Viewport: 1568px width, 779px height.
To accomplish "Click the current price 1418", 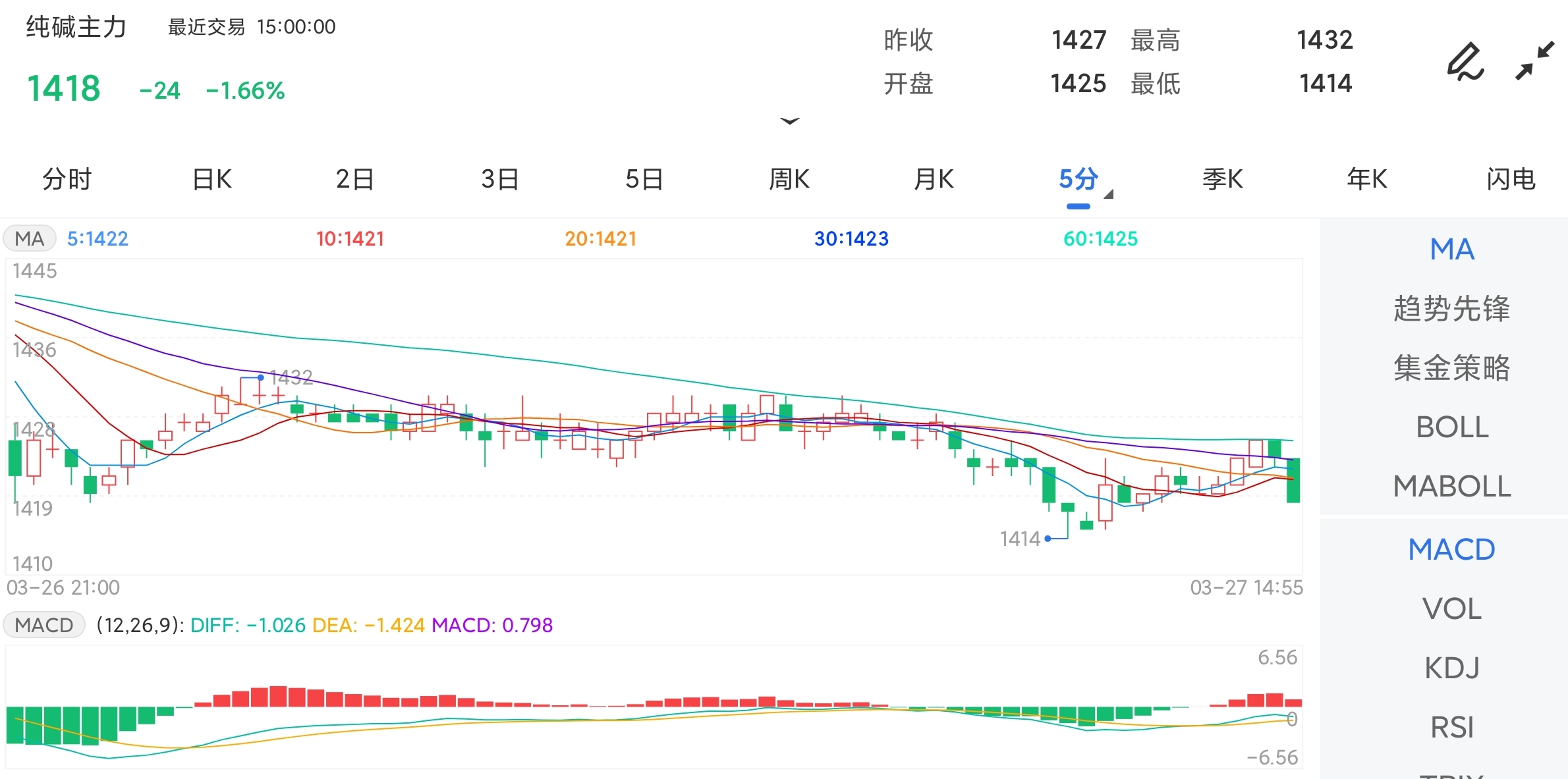I will [63, 88].
